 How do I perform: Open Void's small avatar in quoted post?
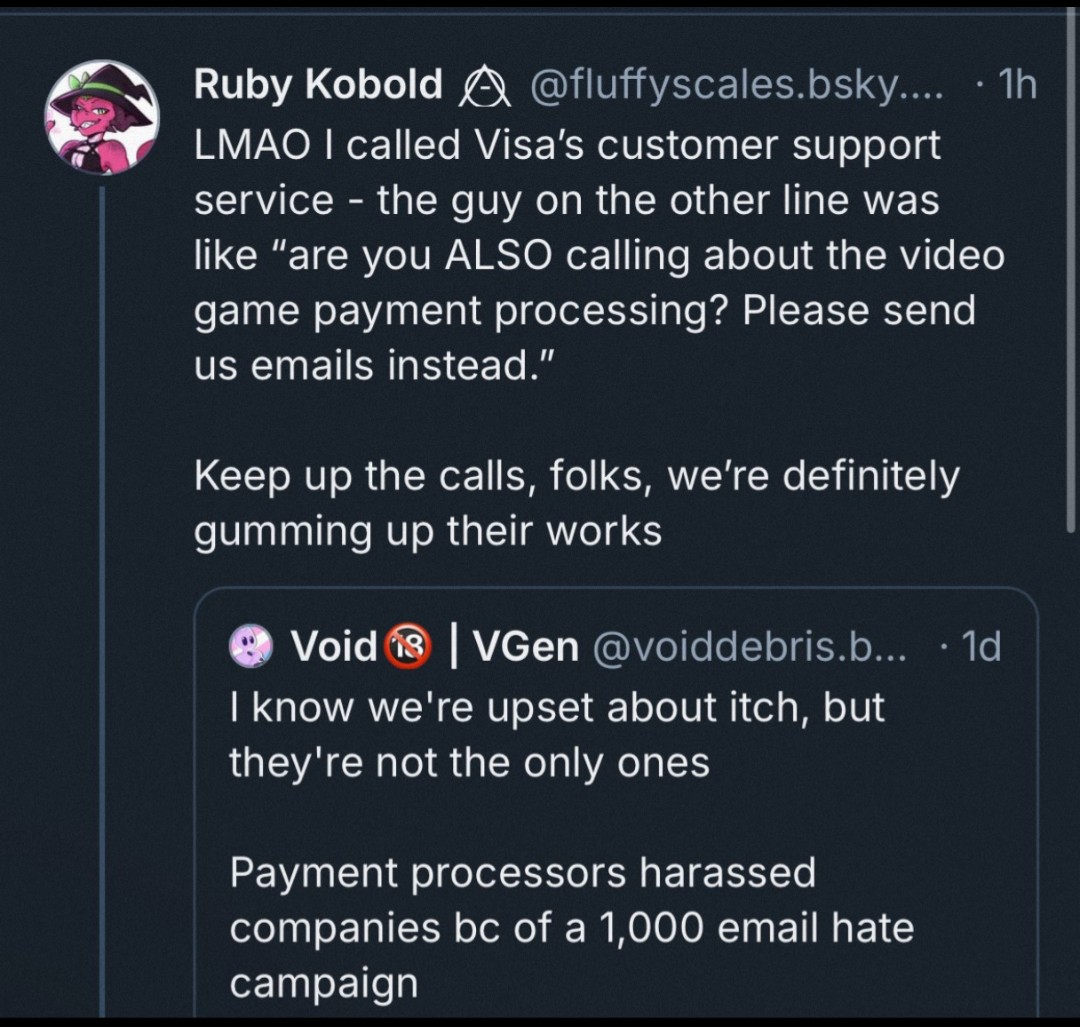click(250, 646)
